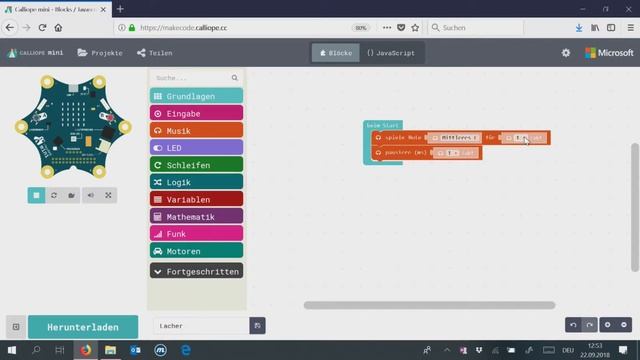Open Outlook from the taskbar
This screenshot has height=360, width=640.
pos(136,350)
